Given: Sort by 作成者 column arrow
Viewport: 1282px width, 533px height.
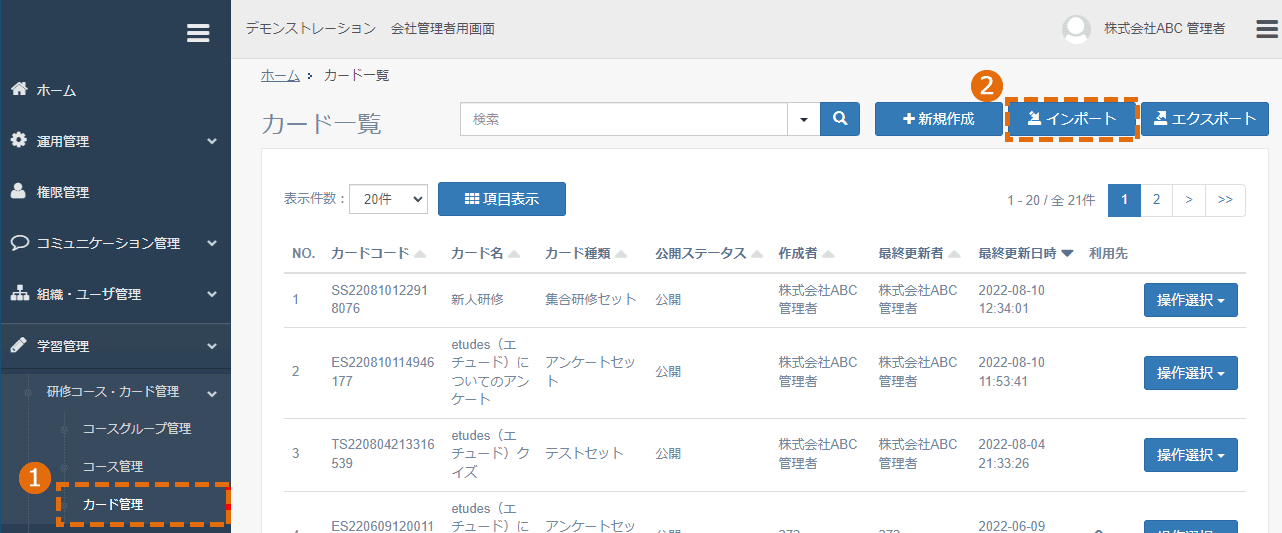Looking at the screenshot, I should (x=829, y=254).
